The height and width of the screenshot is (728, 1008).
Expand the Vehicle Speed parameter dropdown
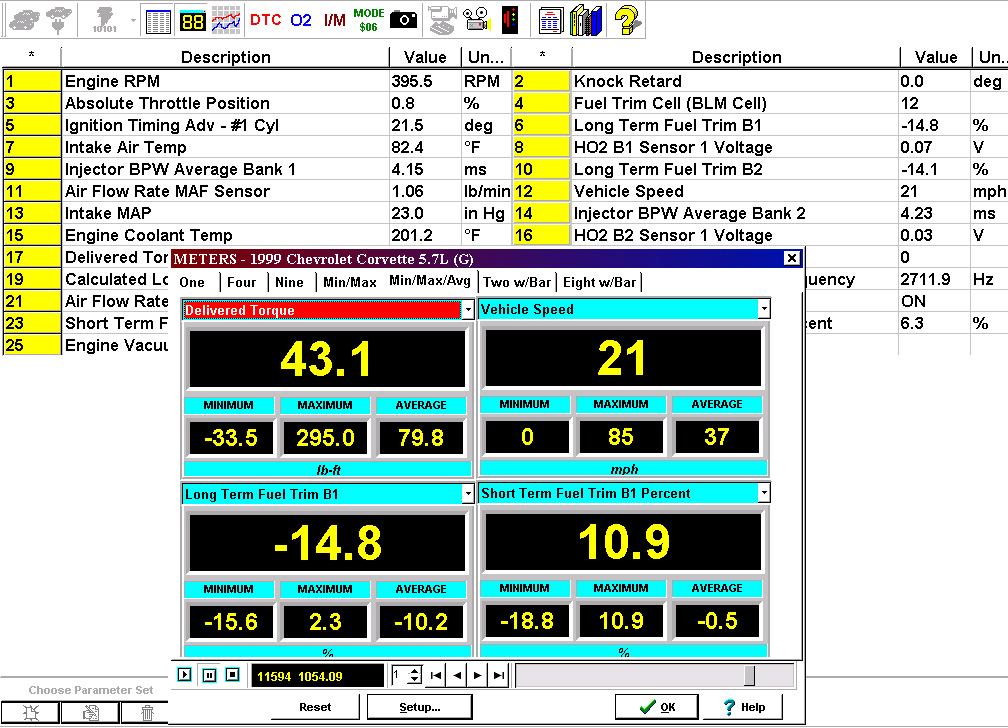tap(764, 310)
